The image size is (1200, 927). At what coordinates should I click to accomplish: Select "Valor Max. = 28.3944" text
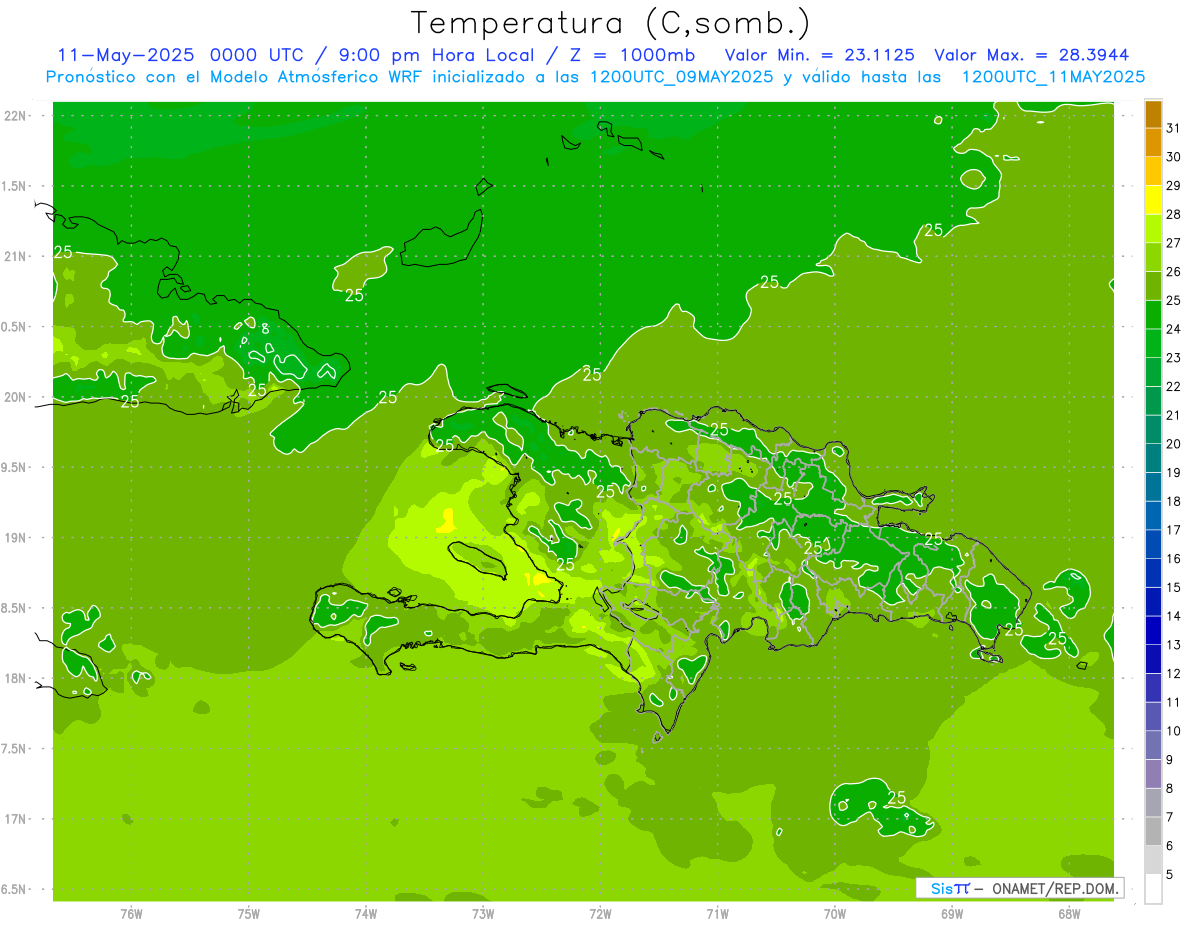[1031, 55]
